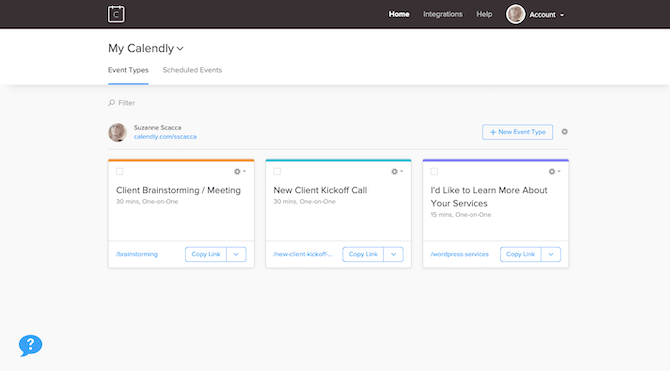Screen dimensions: 670x371
Task: Expand the Copy Link arrow for /new-client-kickoff
Action: (x=394, y=254)
